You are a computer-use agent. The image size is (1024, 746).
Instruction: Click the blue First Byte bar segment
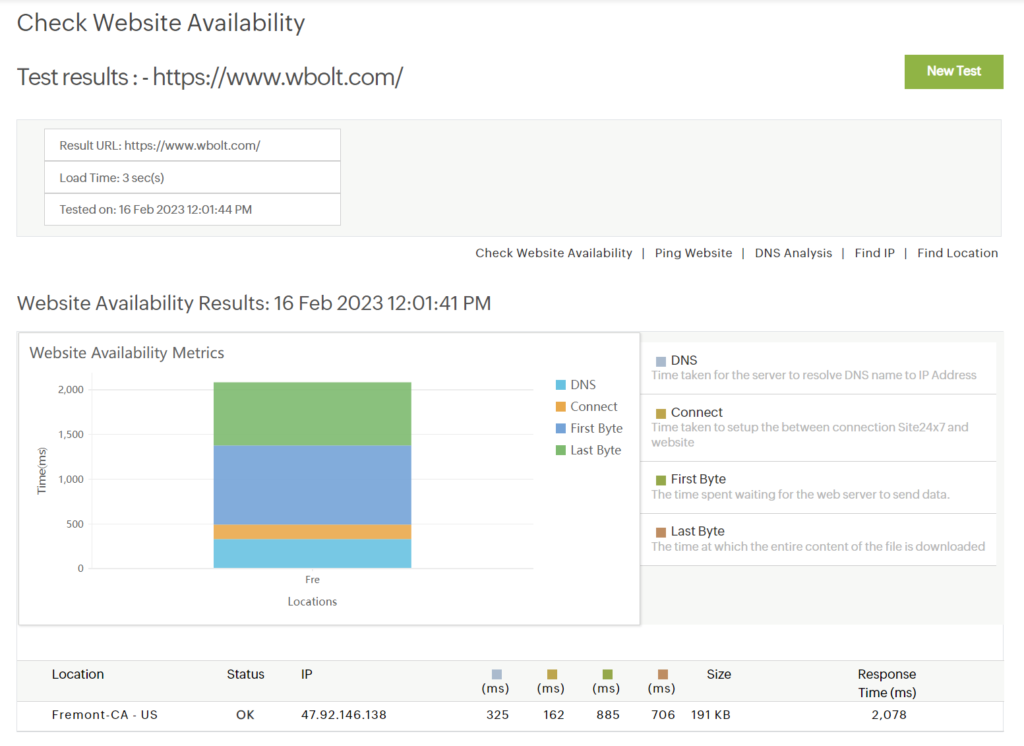(x=312, y=485)
